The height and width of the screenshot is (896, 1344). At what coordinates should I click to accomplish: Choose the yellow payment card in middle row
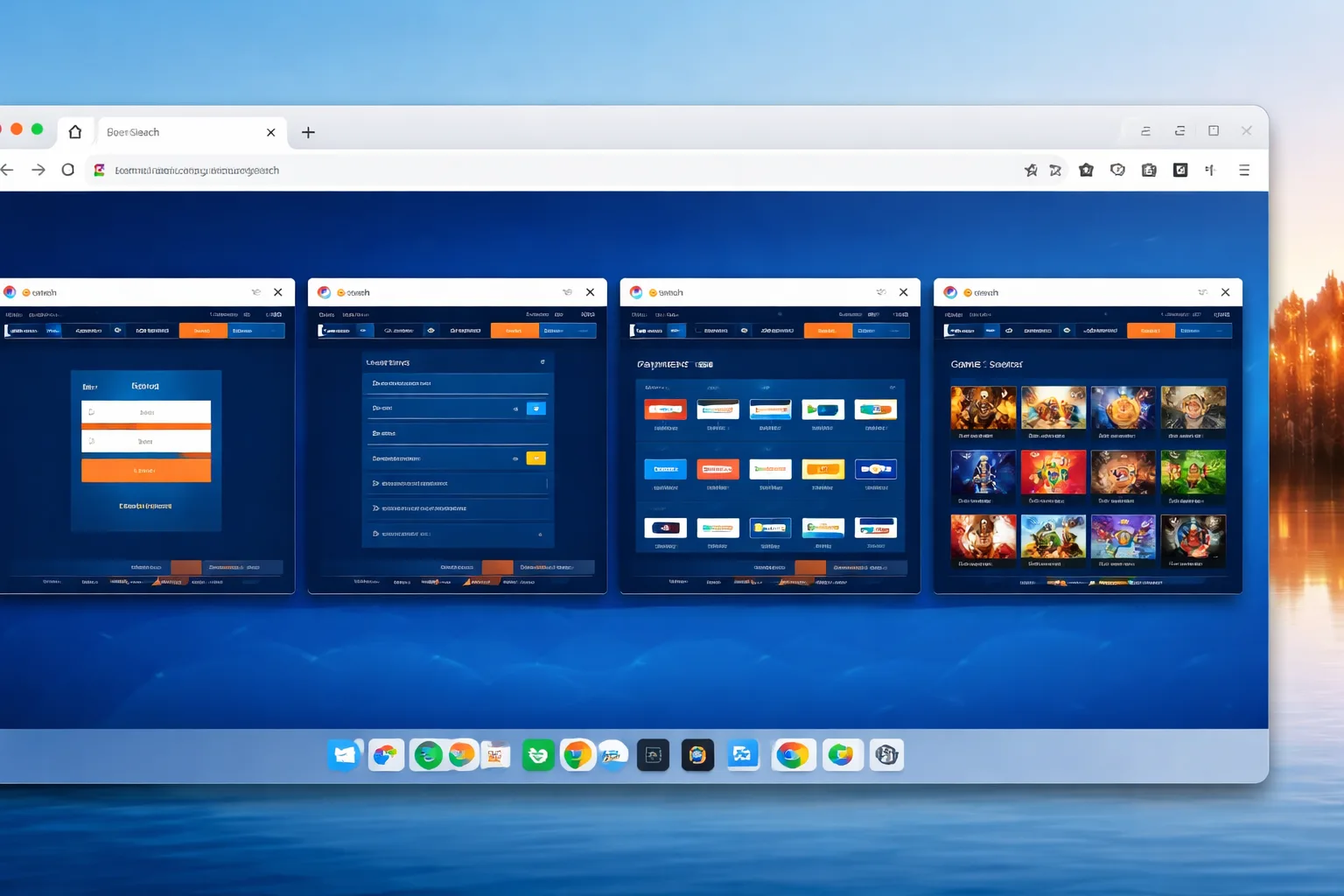822,469
